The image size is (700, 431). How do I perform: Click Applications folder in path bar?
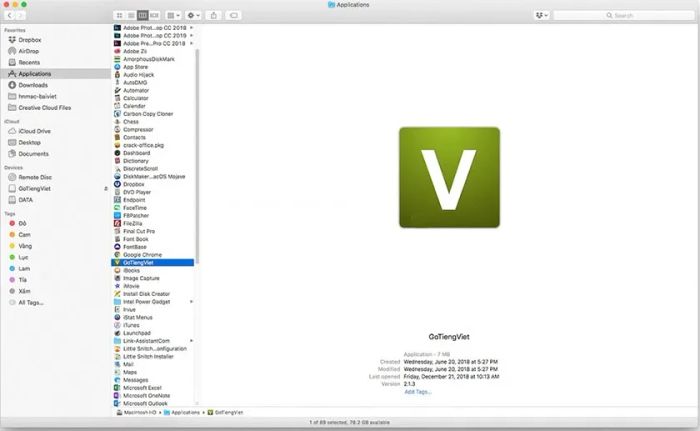coord(182,412)
